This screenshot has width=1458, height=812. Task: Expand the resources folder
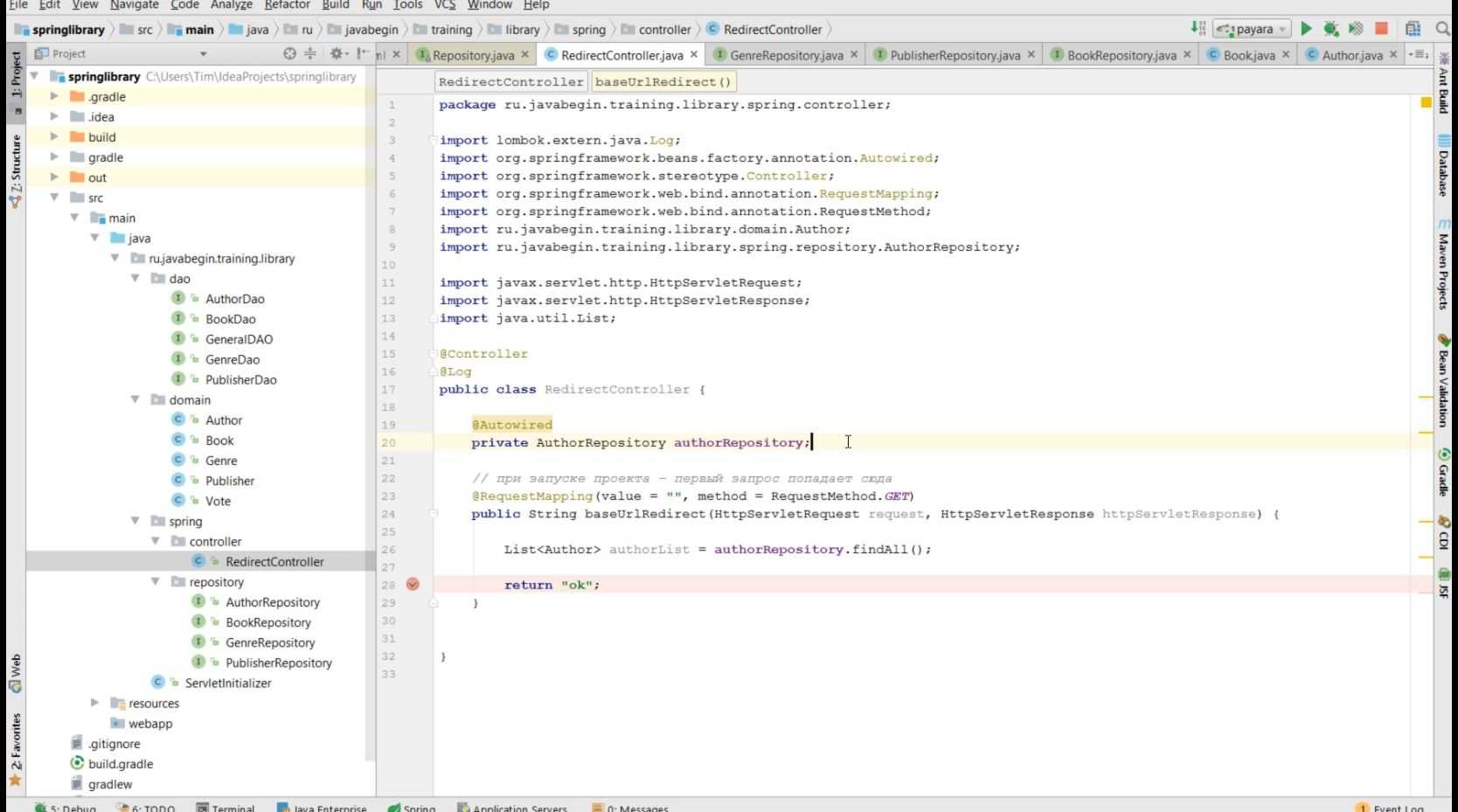pyautogui.click(x=94, y=703)
